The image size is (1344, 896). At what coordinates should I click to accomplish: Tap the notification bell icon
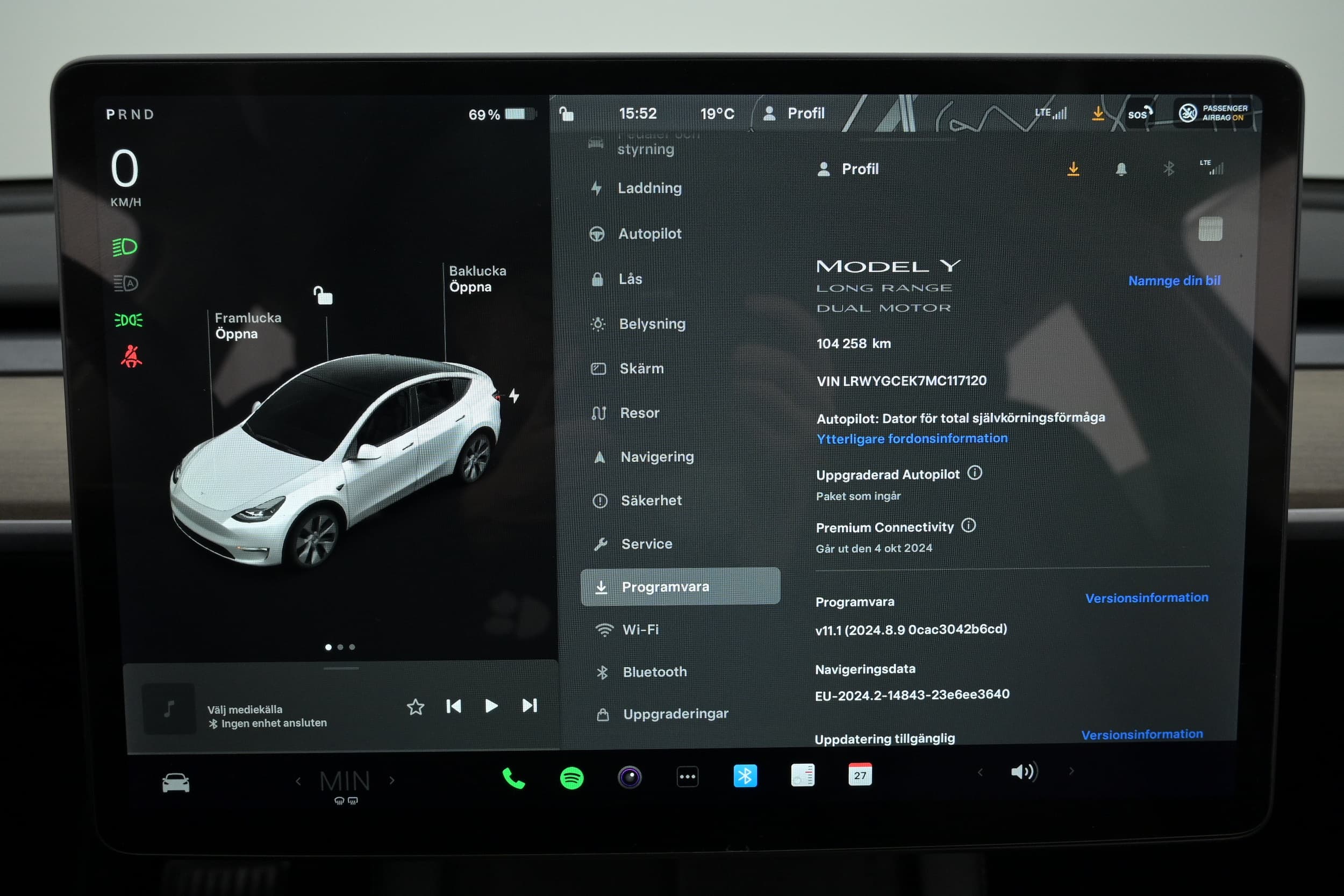(1121, 169)
